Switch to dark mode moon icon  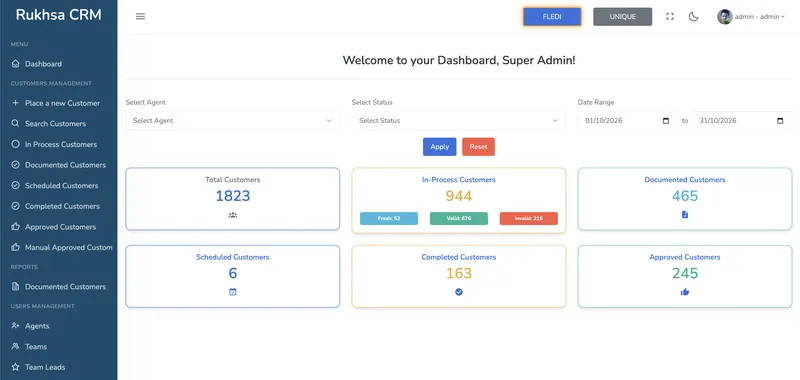click(693, 16)
